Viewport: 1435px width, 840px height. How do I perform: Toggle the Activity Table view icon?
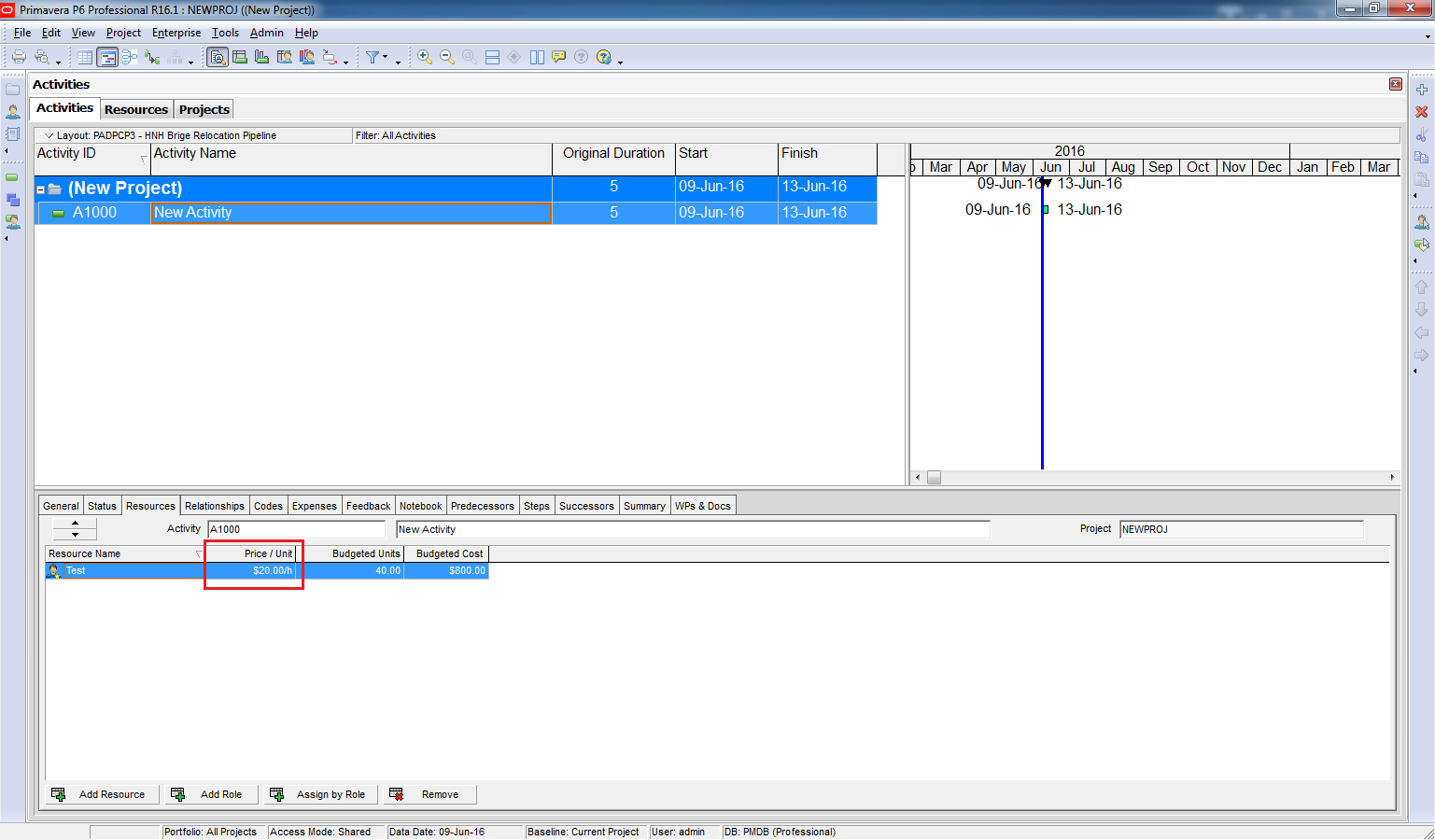85,58
